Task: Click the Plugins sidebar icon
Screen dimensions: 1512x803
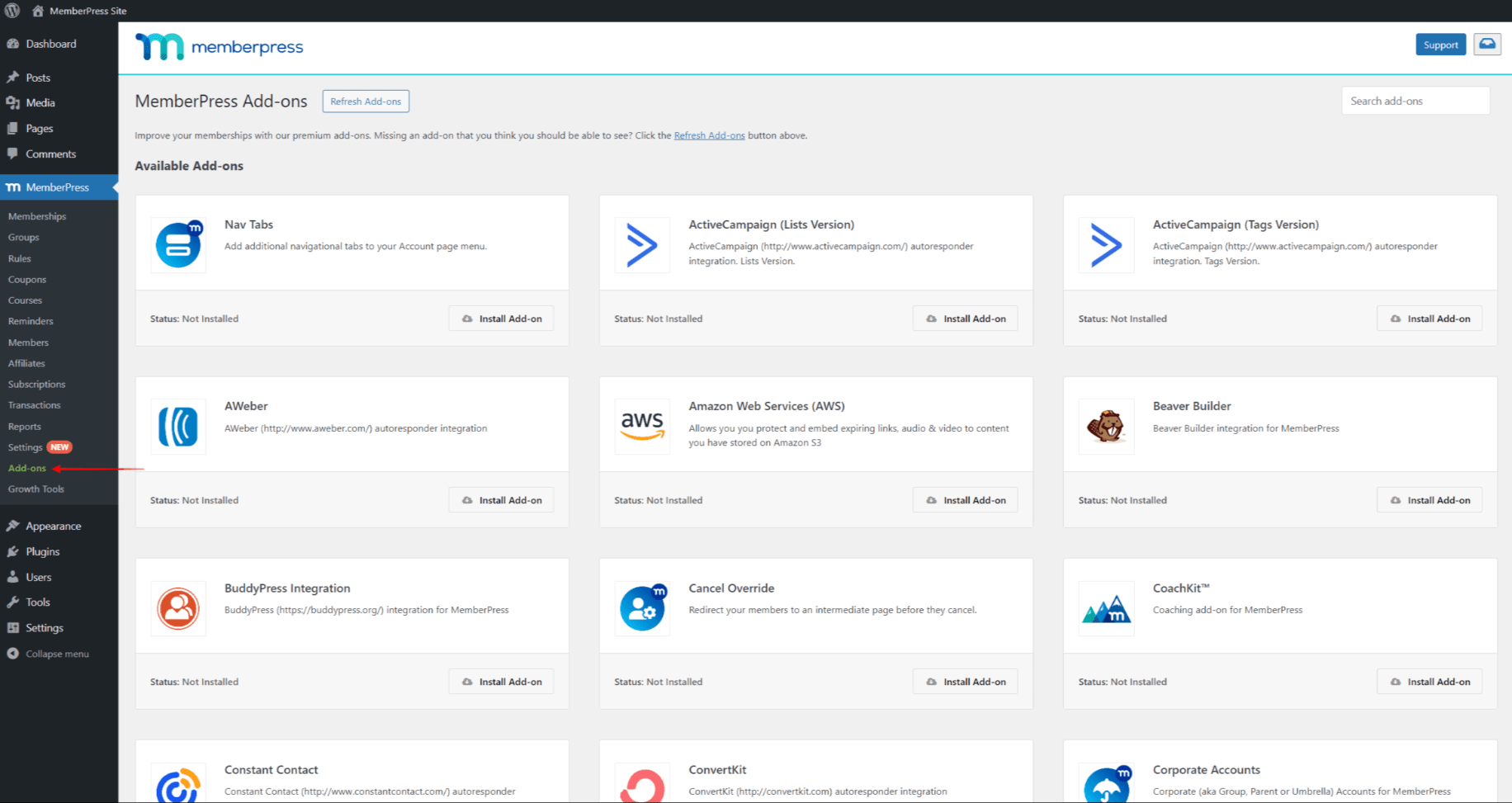Action: [x=14, y=551]
